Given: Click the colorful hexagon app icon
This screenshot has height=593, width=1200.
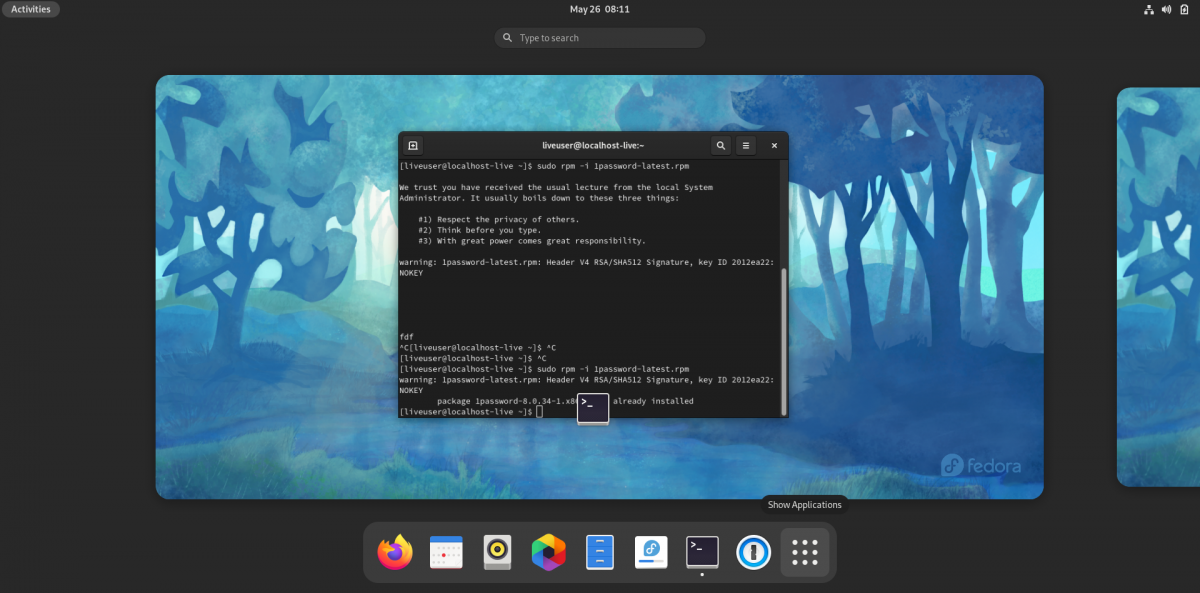Looking at the screenshot, I should click(x=548, y=552).
